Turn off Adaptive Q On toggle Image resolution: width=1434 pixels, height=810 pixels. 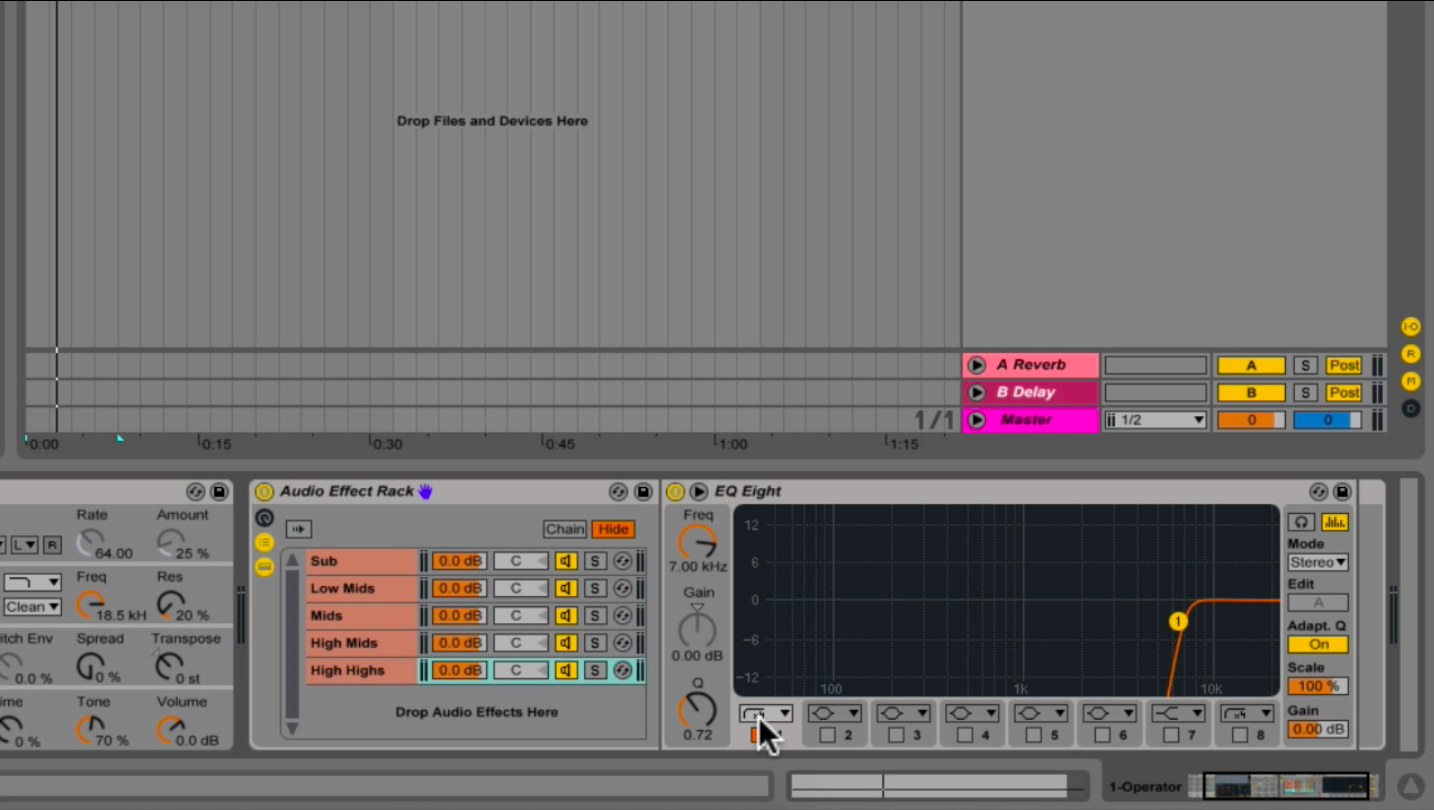(x=1318, y=644)
